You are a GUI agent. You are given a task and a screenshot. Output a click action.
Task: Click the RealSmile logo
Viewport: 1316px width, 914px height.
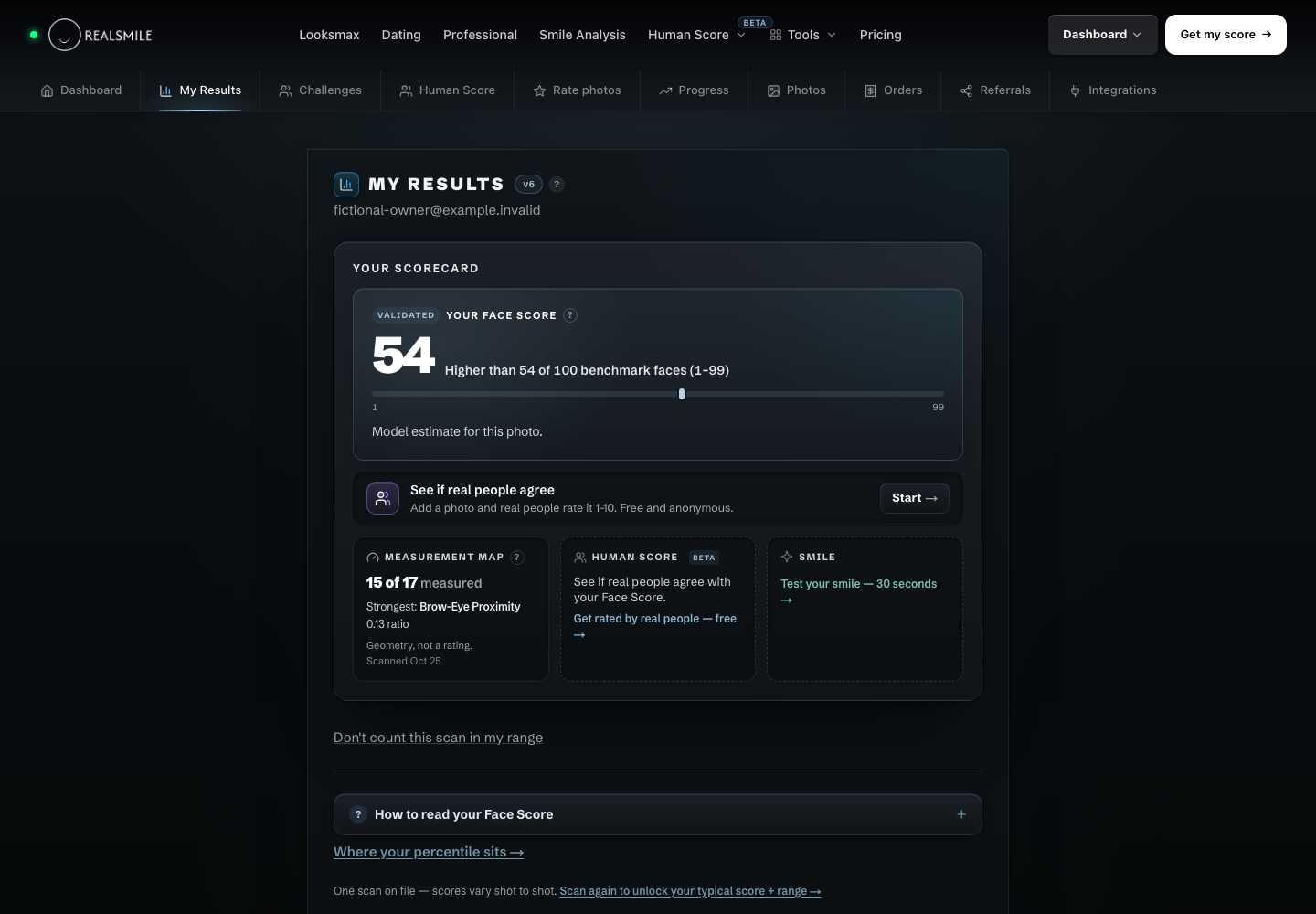click(x=100, y=35)
